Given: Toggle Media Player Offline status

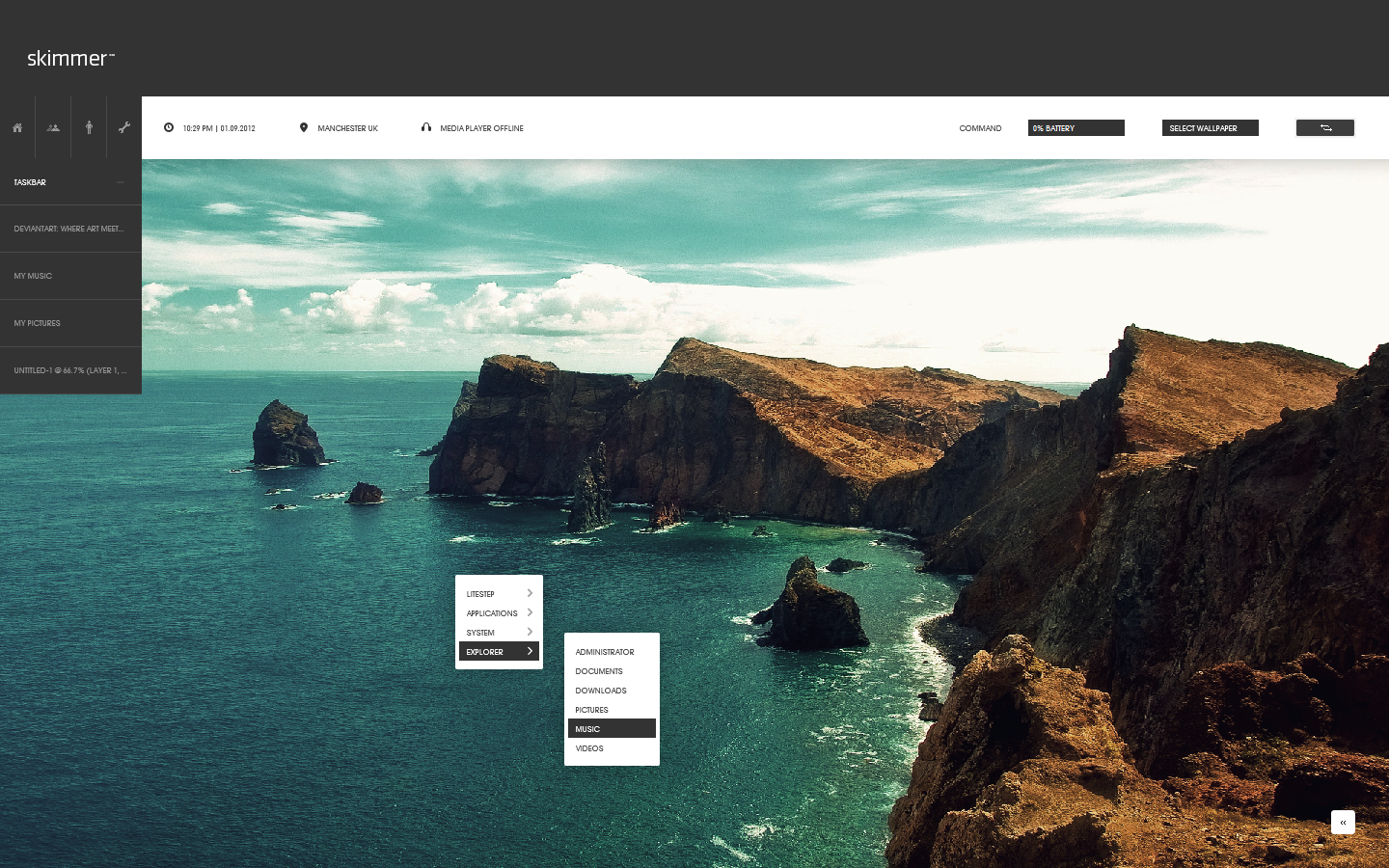Looking at the screenshot, I should [x=480, y=127].
